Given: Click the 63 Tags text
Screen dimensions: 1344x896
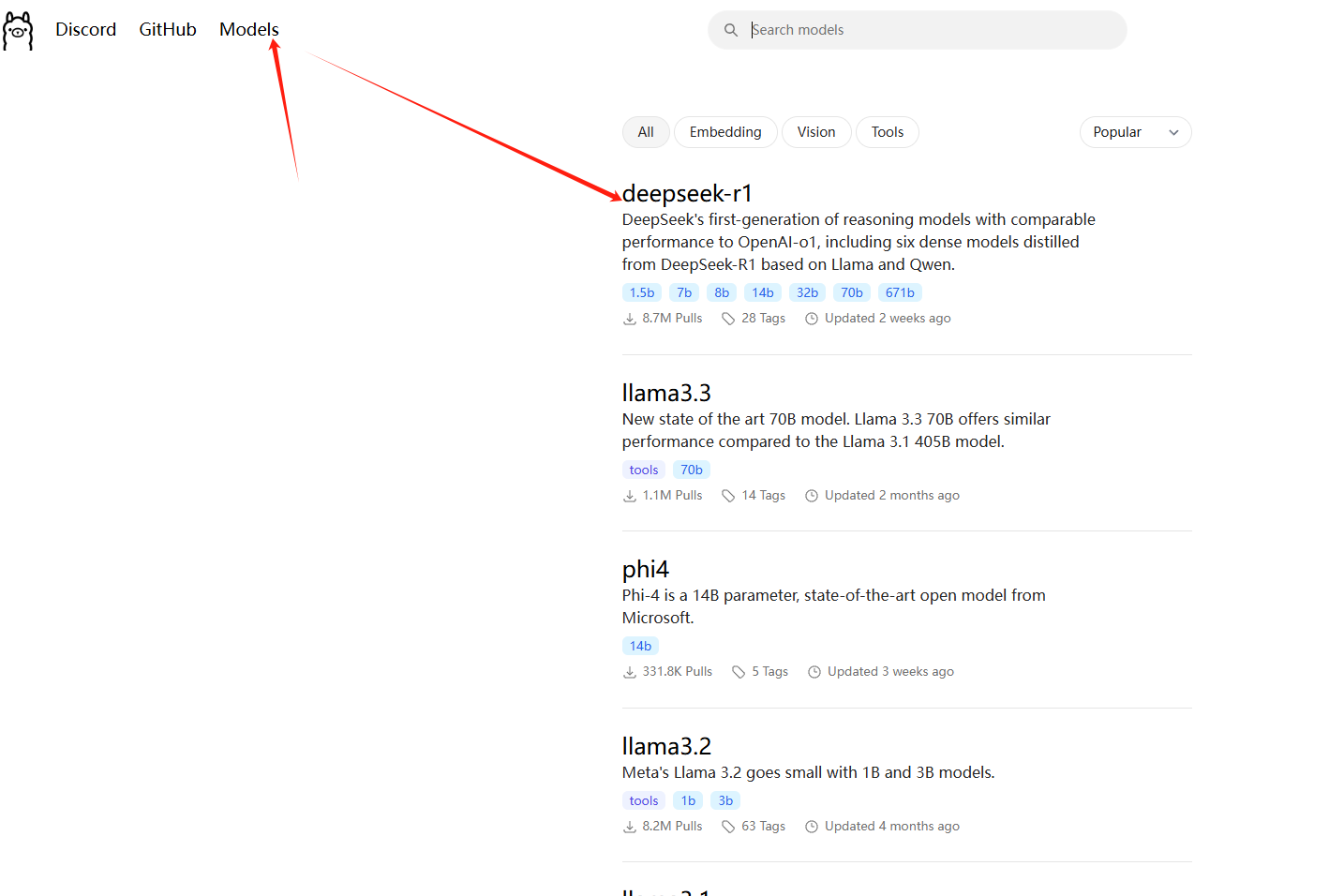Looking at the screenshot, I should (x=764, y=827).
